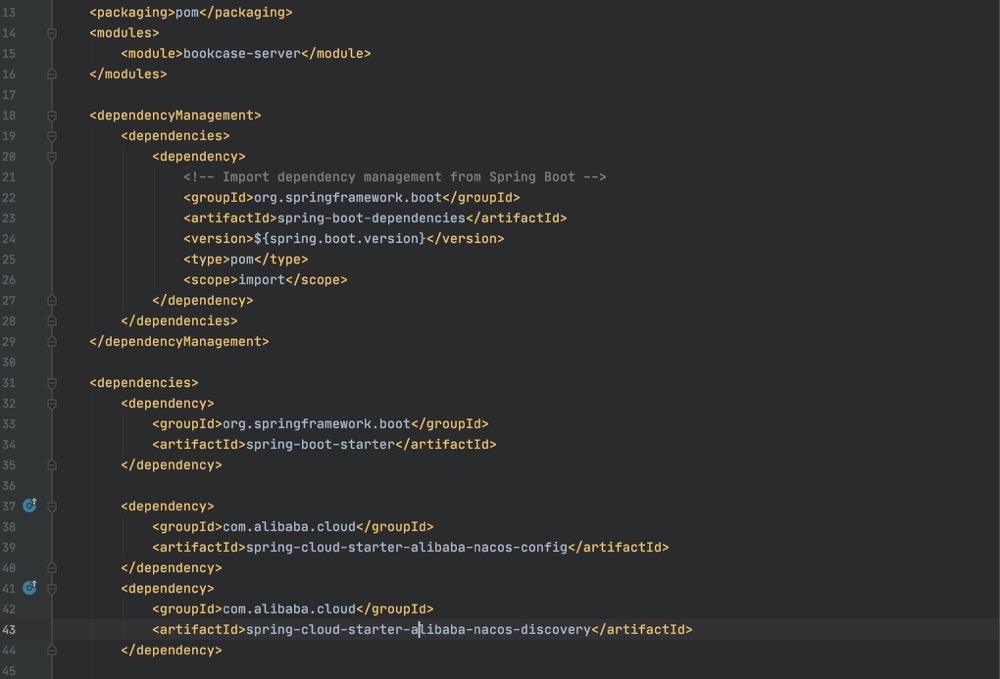Click fold end marker on line 35
This screenshot has height=679, width=1000.
52,465
